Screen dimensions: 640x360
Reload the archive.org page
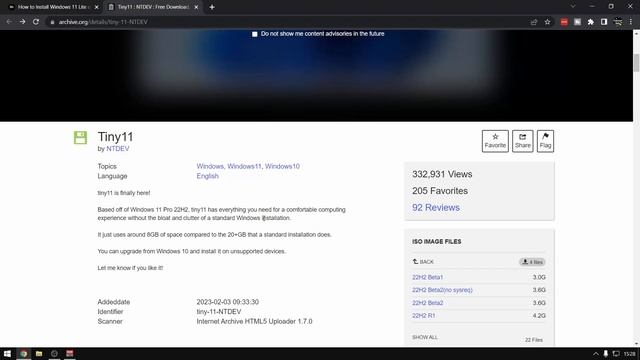click(36, 22)
